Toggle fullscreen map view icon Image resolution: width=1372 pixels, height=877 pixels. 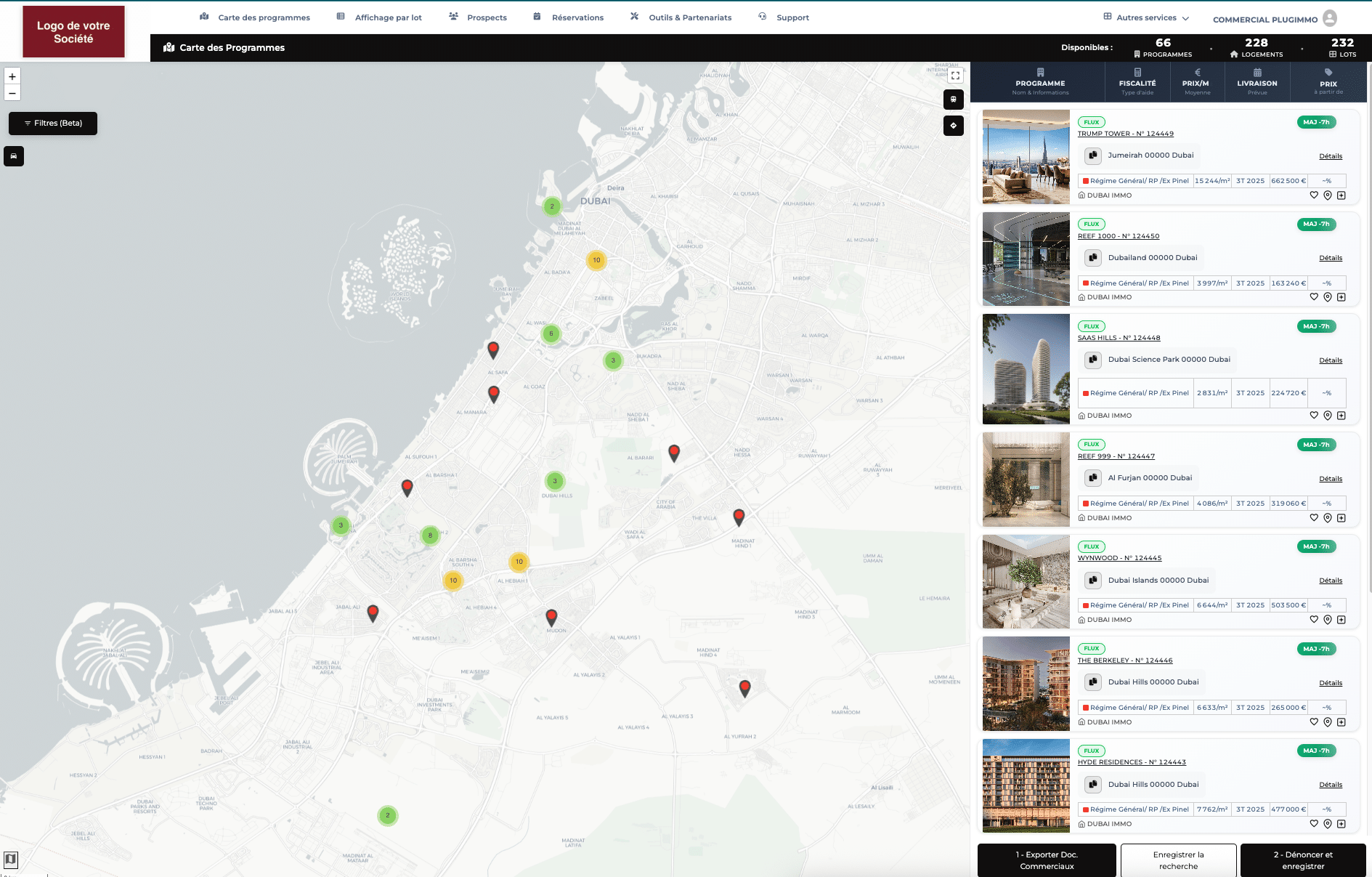(955, 75)
